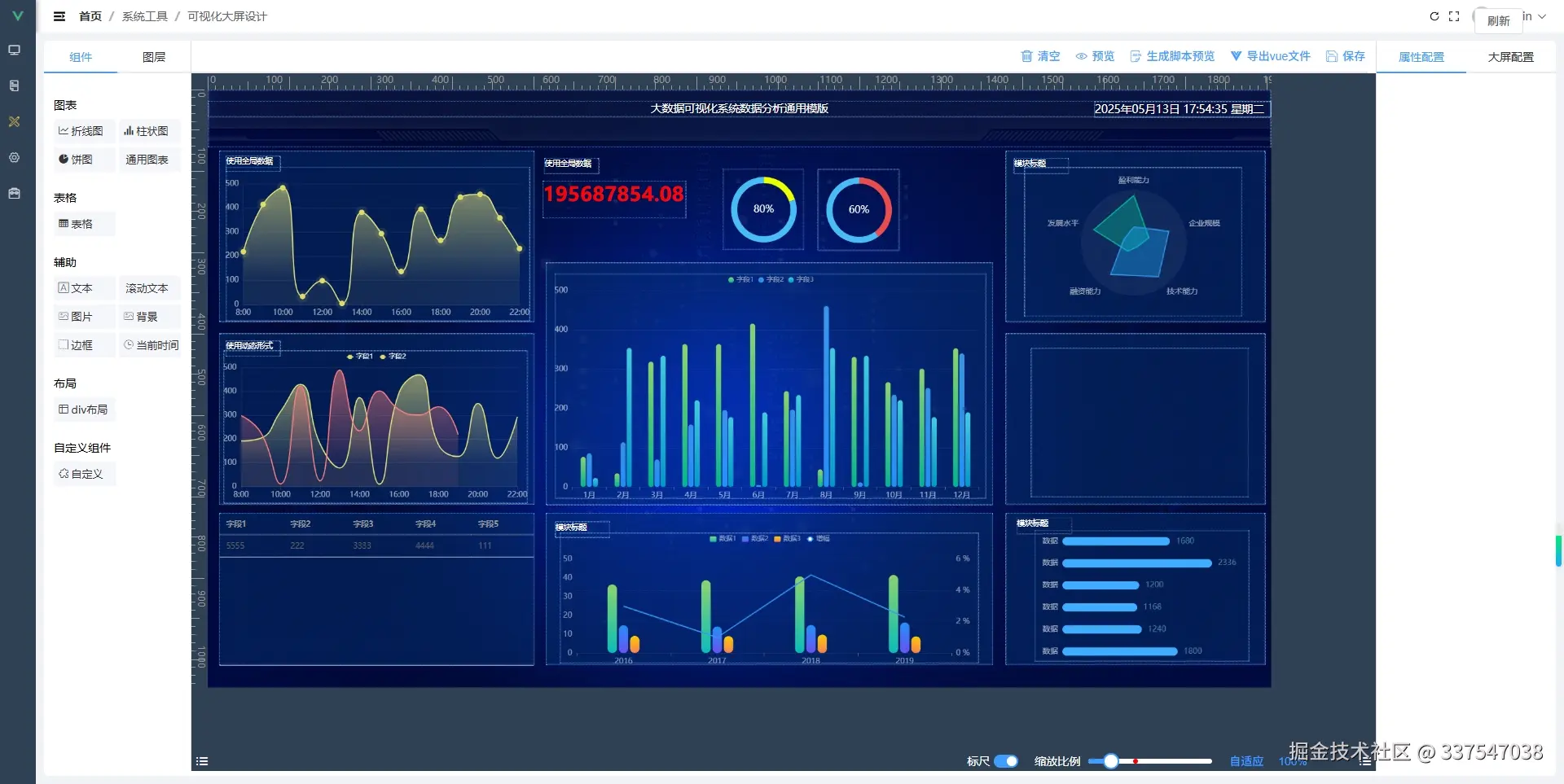The height and width of the screenshot is (784, 1564).
Task: Click table cell 4444
Action: pyautogui.click(x=424, y=545)
